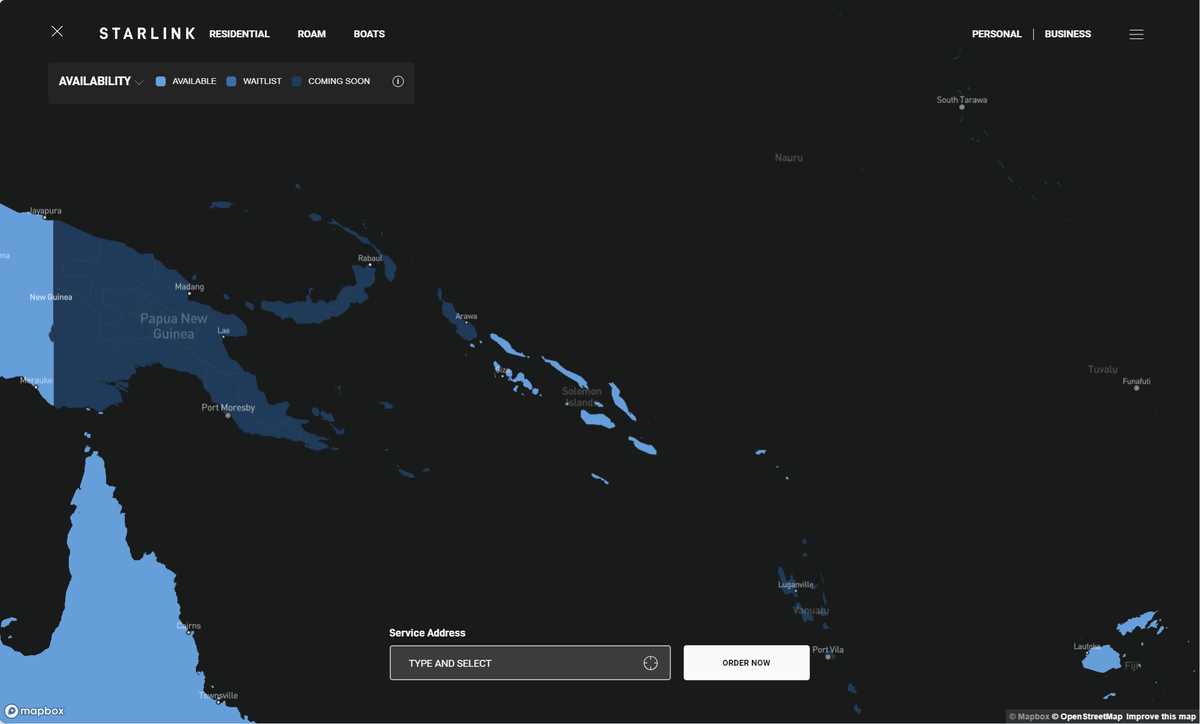Click the Port Vila city label

pyautogui.click(x=828, y=650)
